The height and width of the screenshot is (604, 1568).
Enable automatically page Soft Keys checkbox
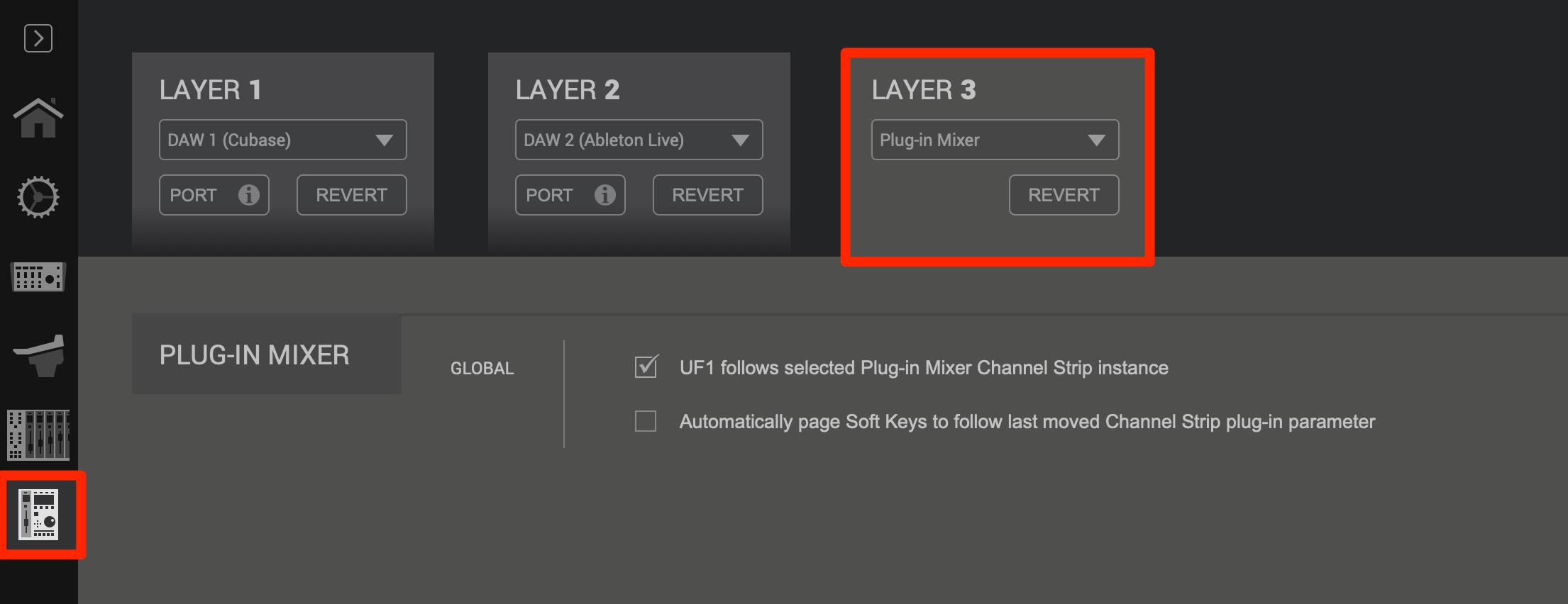(x=646, y=421)
